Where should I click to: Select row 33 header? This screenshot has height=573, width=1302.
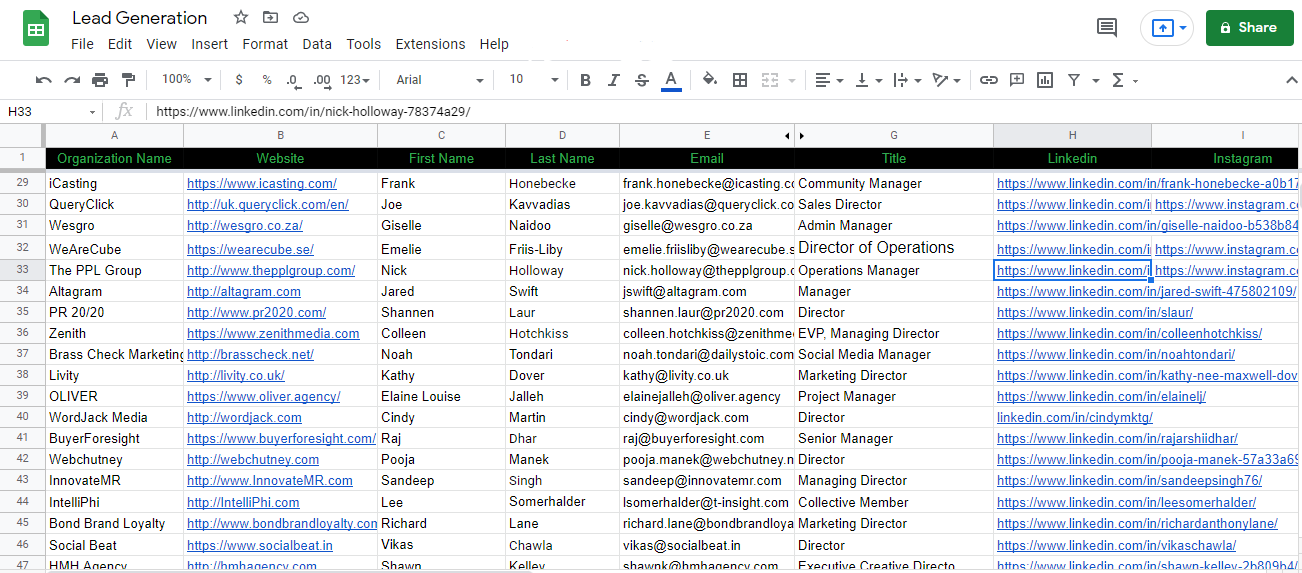(22, 270)
